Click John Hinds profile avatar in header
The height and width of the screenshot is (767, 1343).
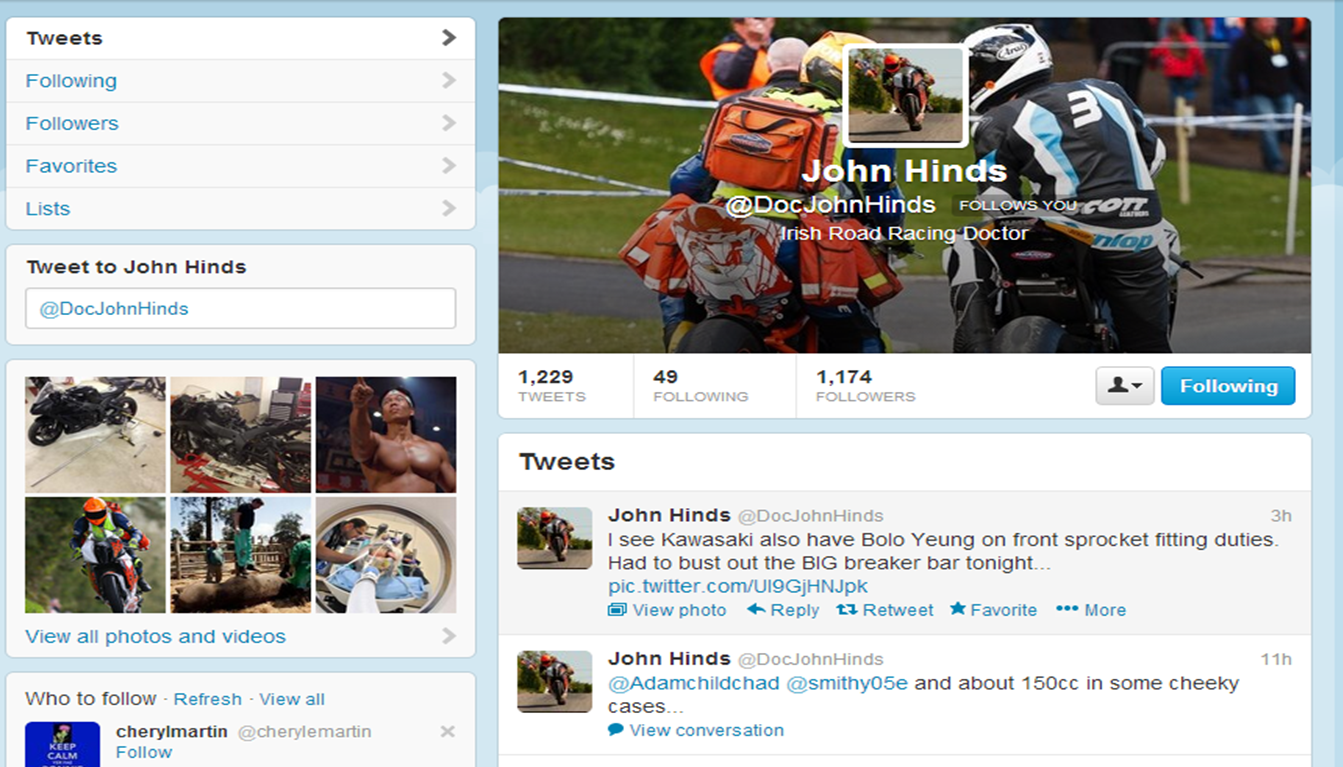pyautogui.click(x=906, y=95)
